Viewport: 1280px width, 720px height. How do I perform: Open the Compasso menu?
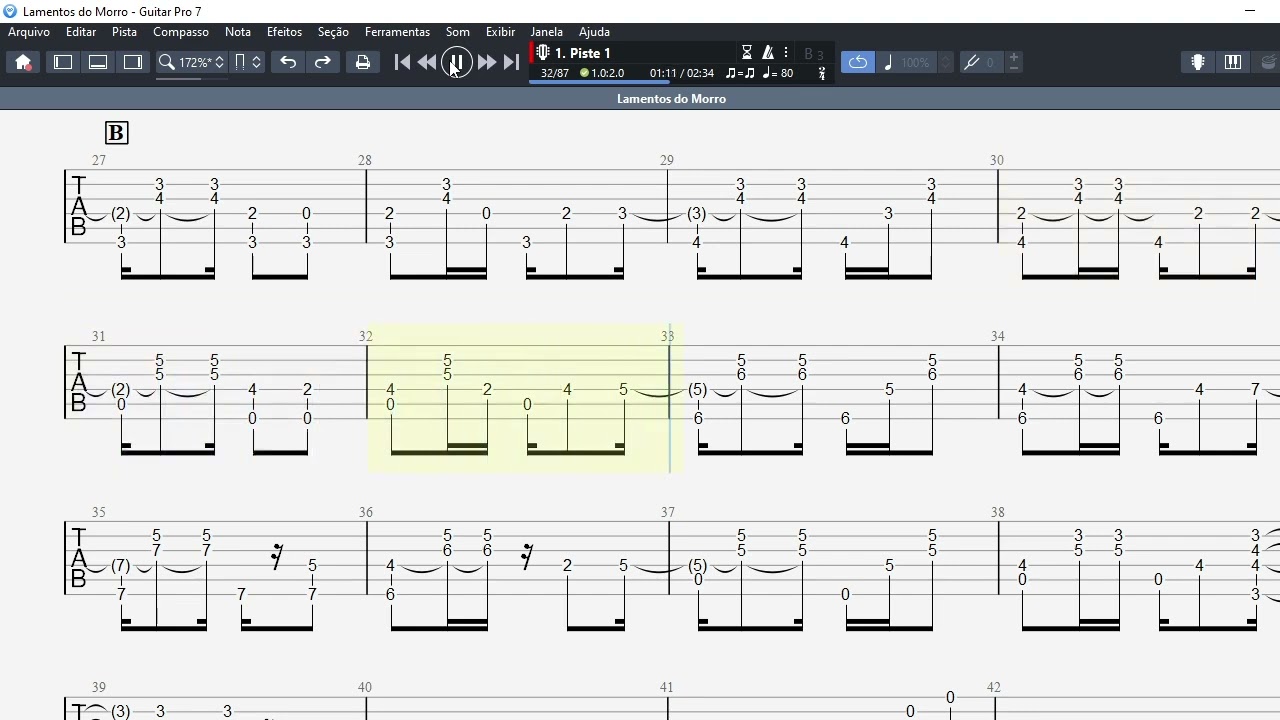click(181, 32)
